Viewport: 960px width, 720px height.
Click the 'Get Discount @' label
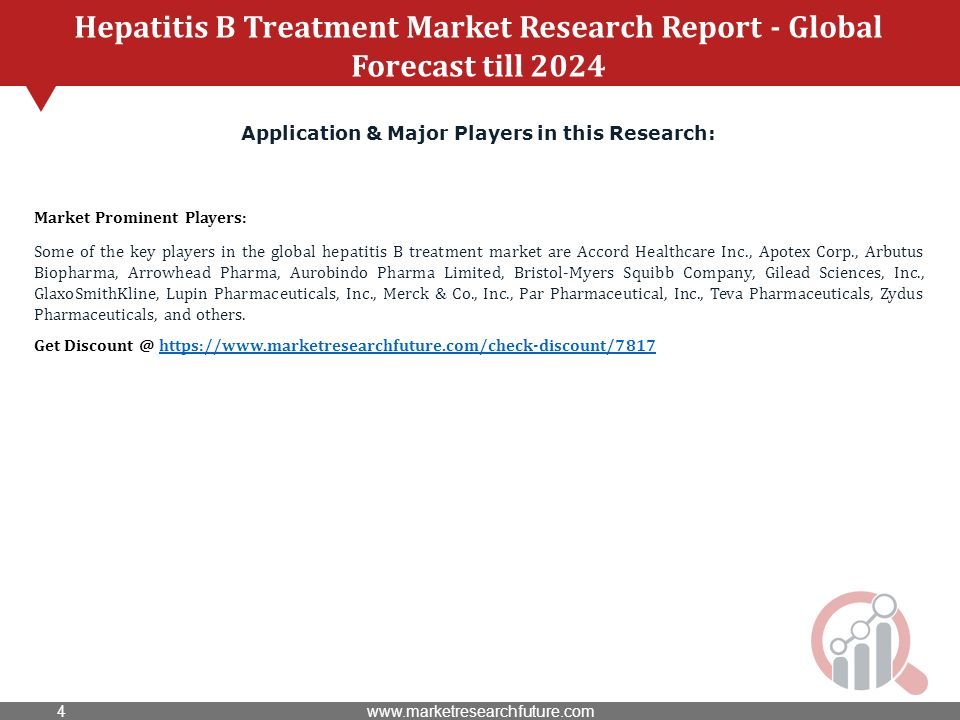(94, 346)
